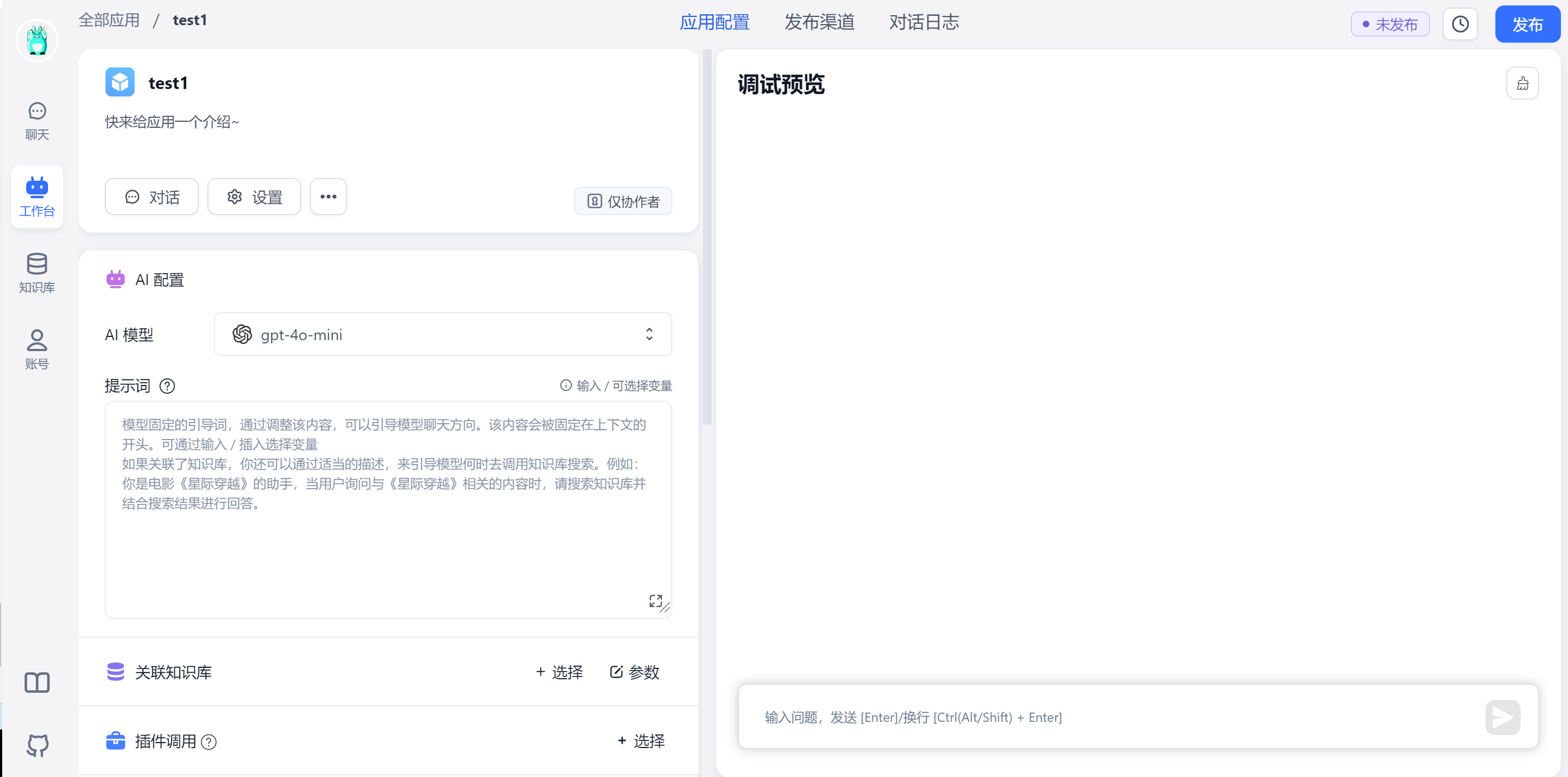Click the 关联知识库 database icon
Screen dimensions: 1568x777
coord(116,672)
